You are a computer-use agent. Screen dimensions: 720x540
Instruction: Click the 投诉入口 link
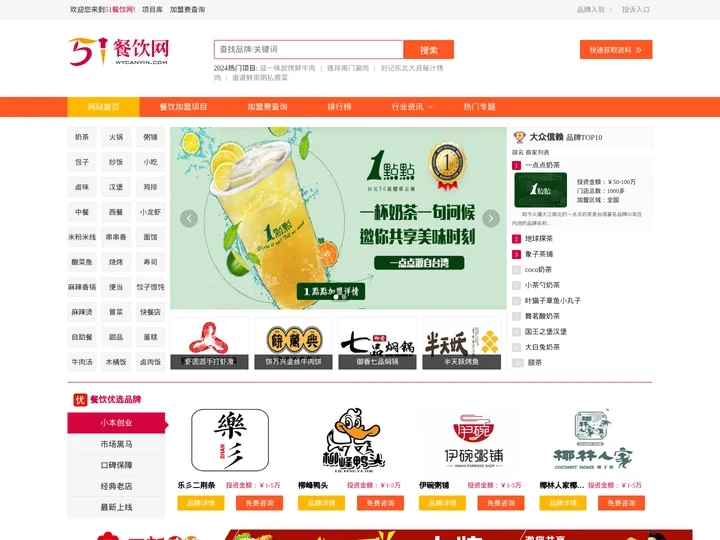point(636,10)
